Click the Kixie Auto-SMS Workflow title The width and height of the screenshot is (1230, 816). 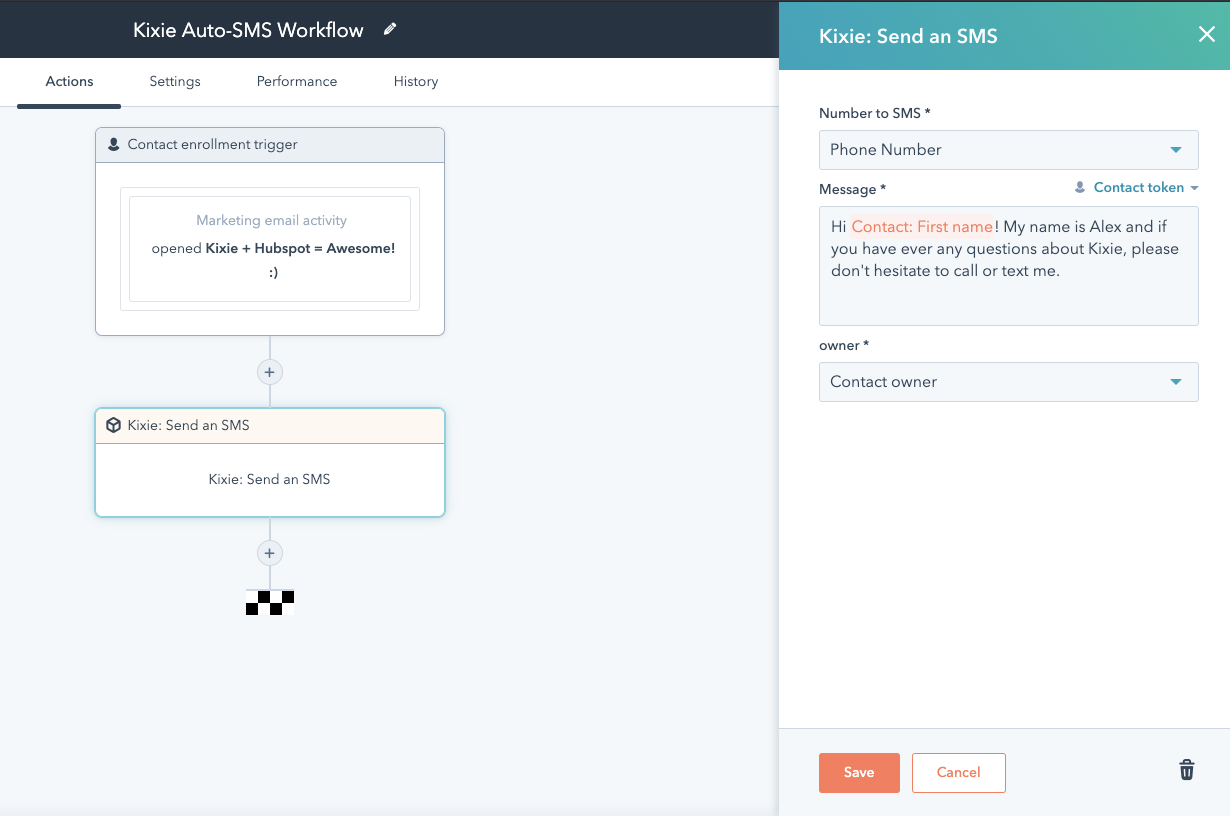coord(248,30)
